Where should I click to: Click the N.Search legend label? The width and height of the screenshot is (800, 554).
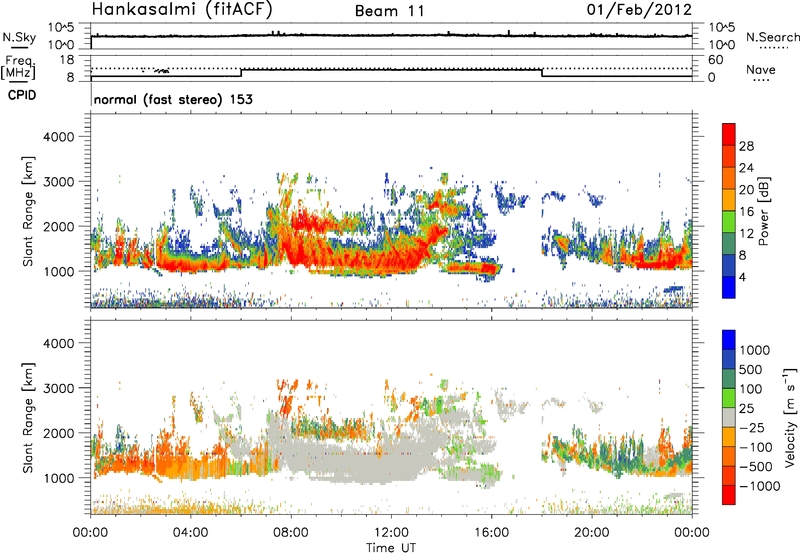[x=772, y=37]
